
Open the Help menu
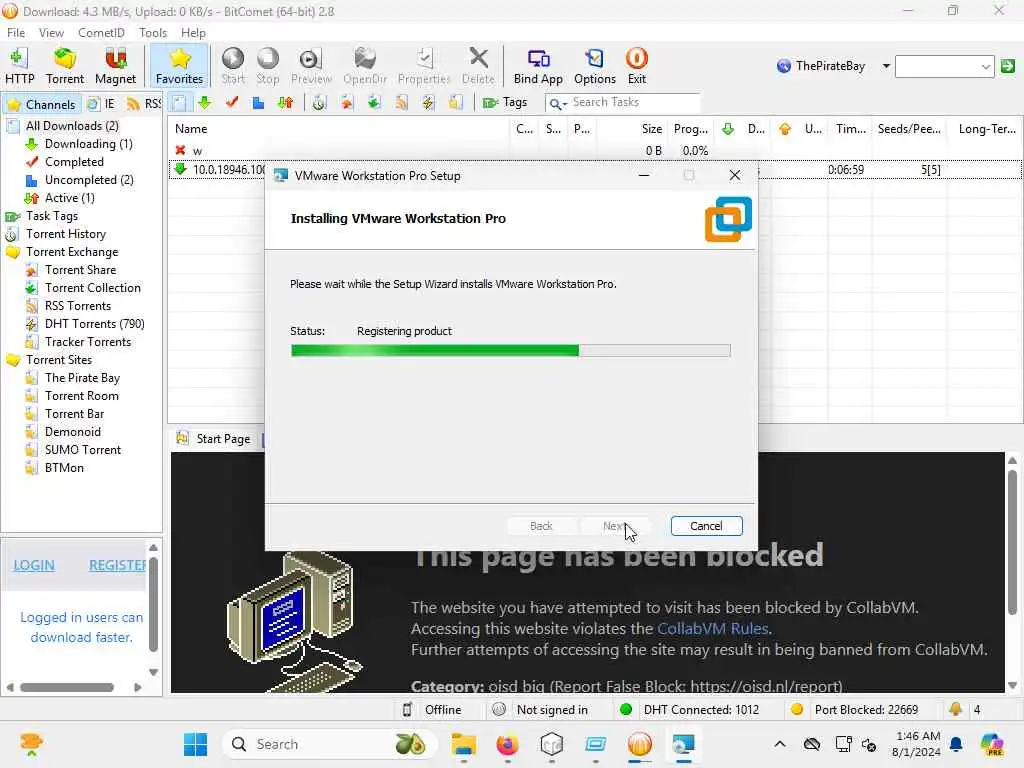click(x=193, y=33)
